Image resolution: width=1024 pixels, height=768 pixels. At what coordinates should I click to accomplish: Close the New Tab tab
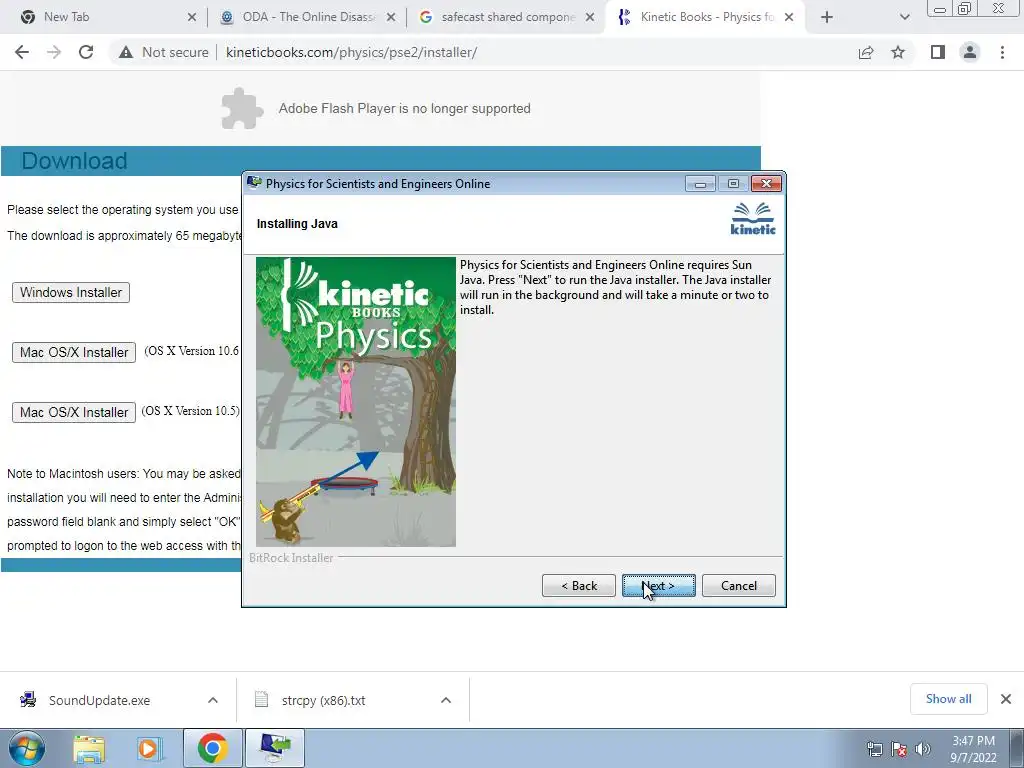[191, 17]
